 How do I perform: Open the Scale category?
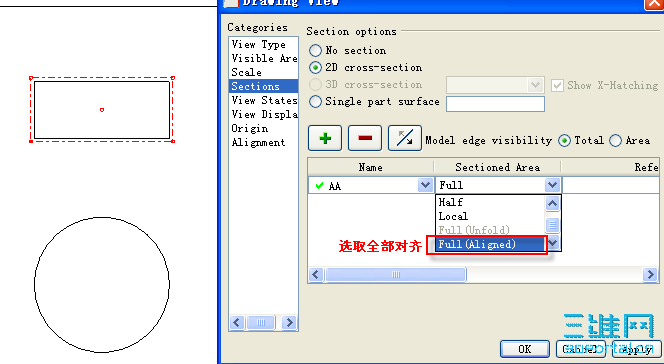tap(263, 72)
